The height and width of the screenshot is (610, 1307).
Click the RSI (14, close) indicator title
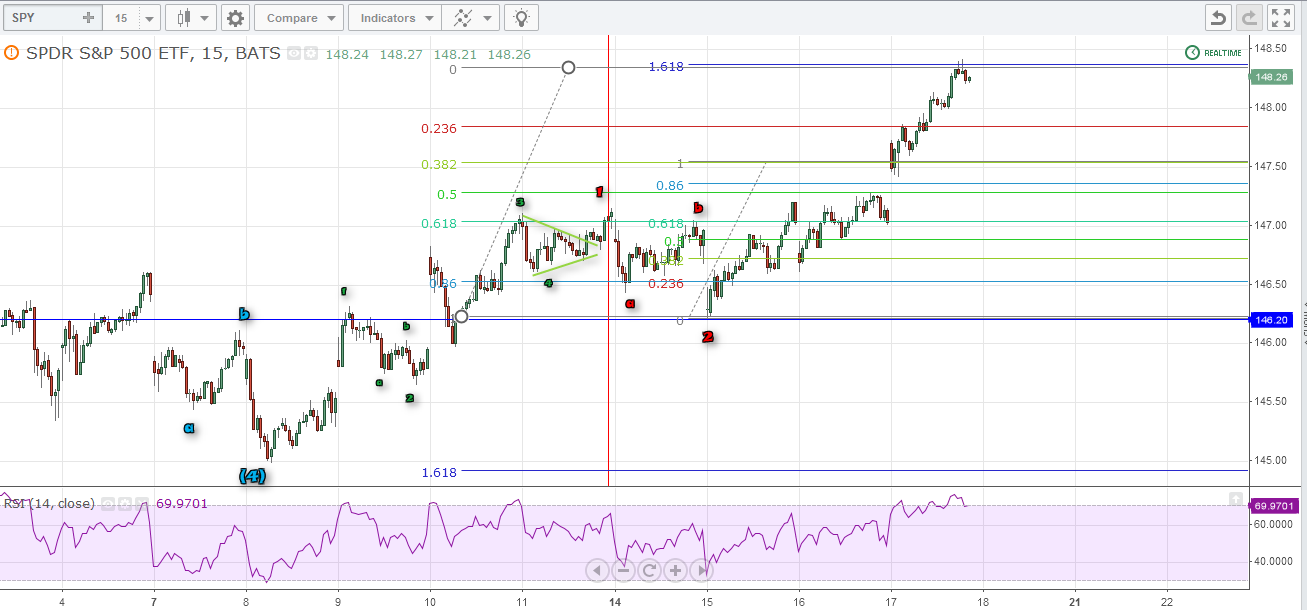[50, 504]
